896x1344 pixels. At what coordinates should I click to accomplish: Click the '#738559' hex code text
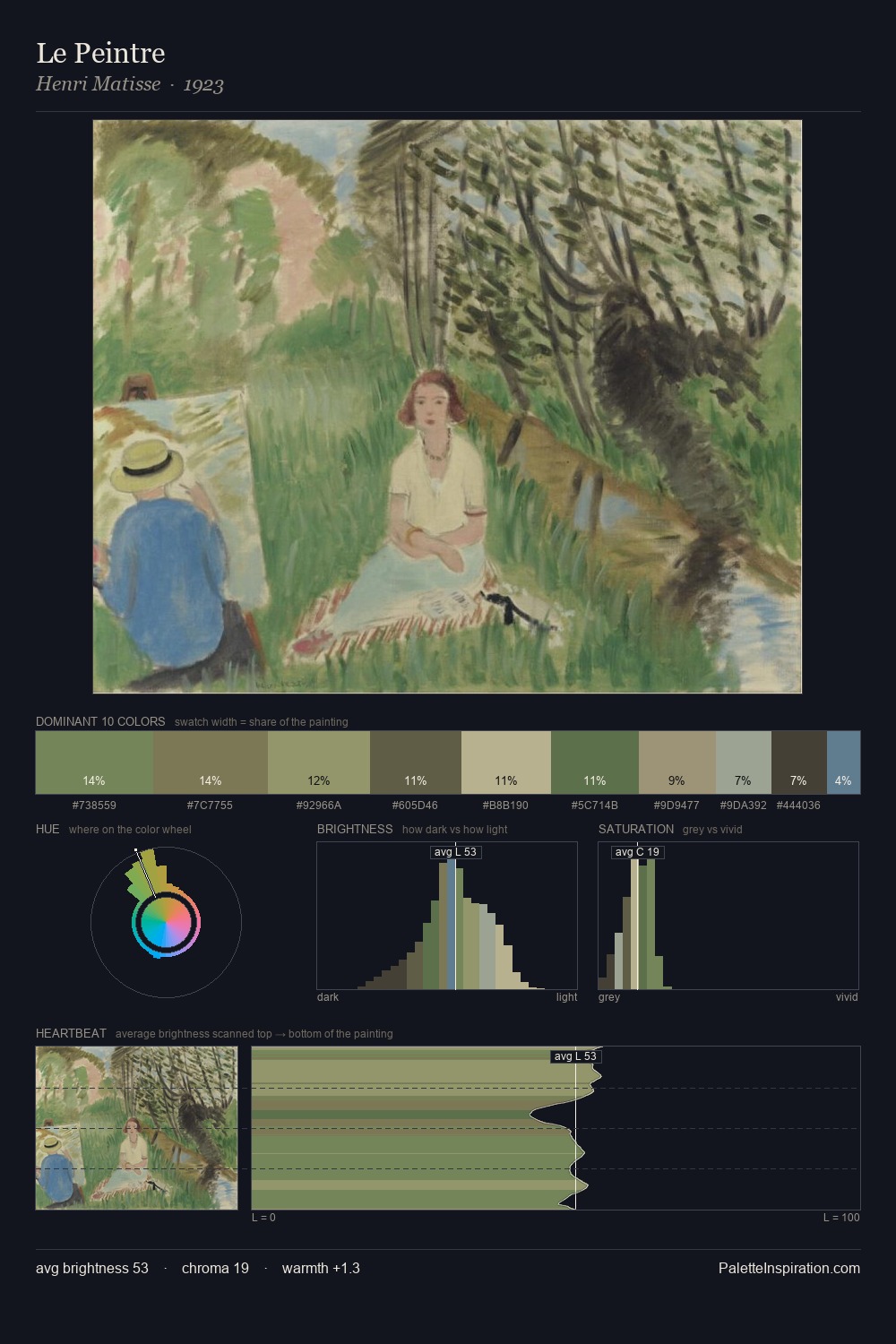pyautogui.click(x=94, y=806)
